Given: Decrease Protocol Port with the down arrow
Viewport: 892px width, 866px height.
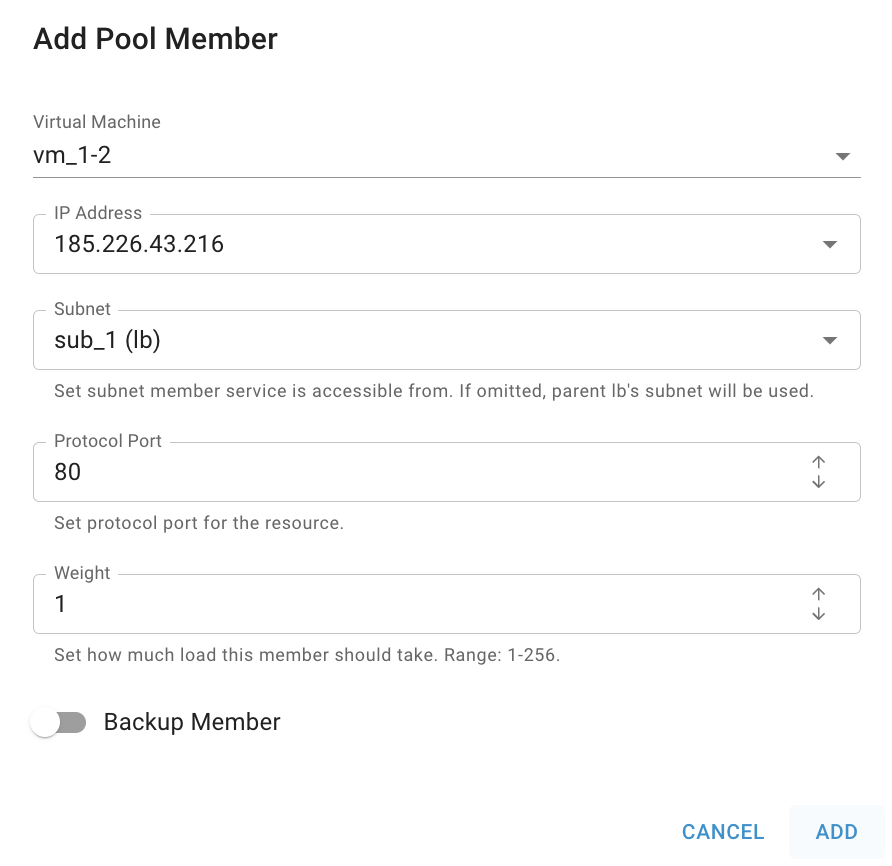Looking at the screenshot, I should [818, 482].
